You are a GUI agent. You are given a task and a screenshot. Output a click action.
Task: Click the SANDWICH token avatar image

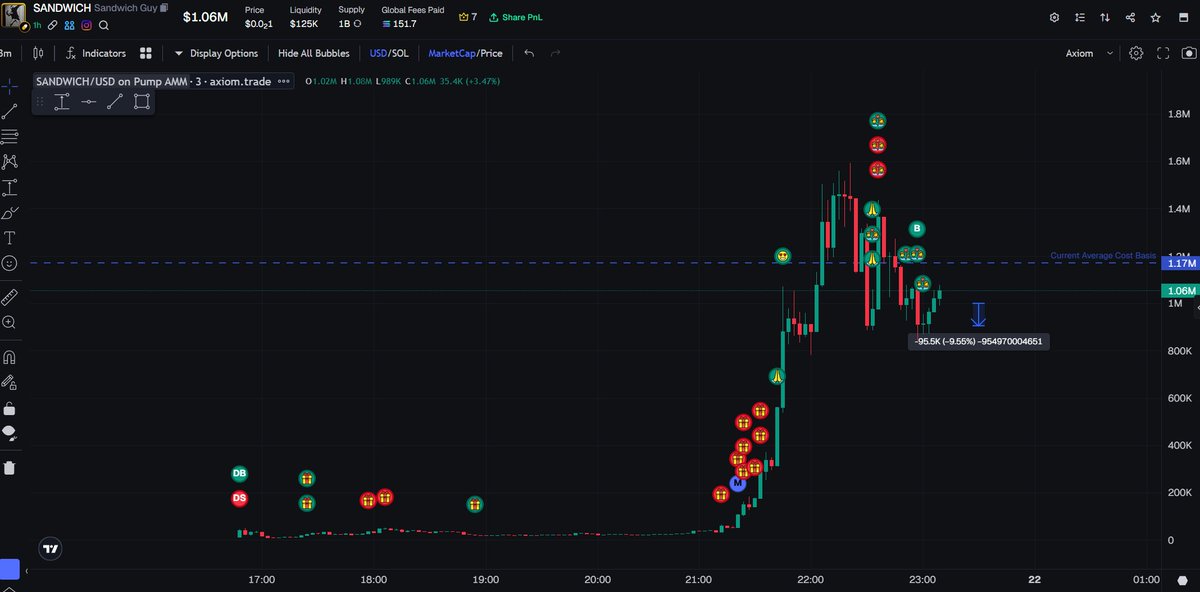(x=15, y=16)
